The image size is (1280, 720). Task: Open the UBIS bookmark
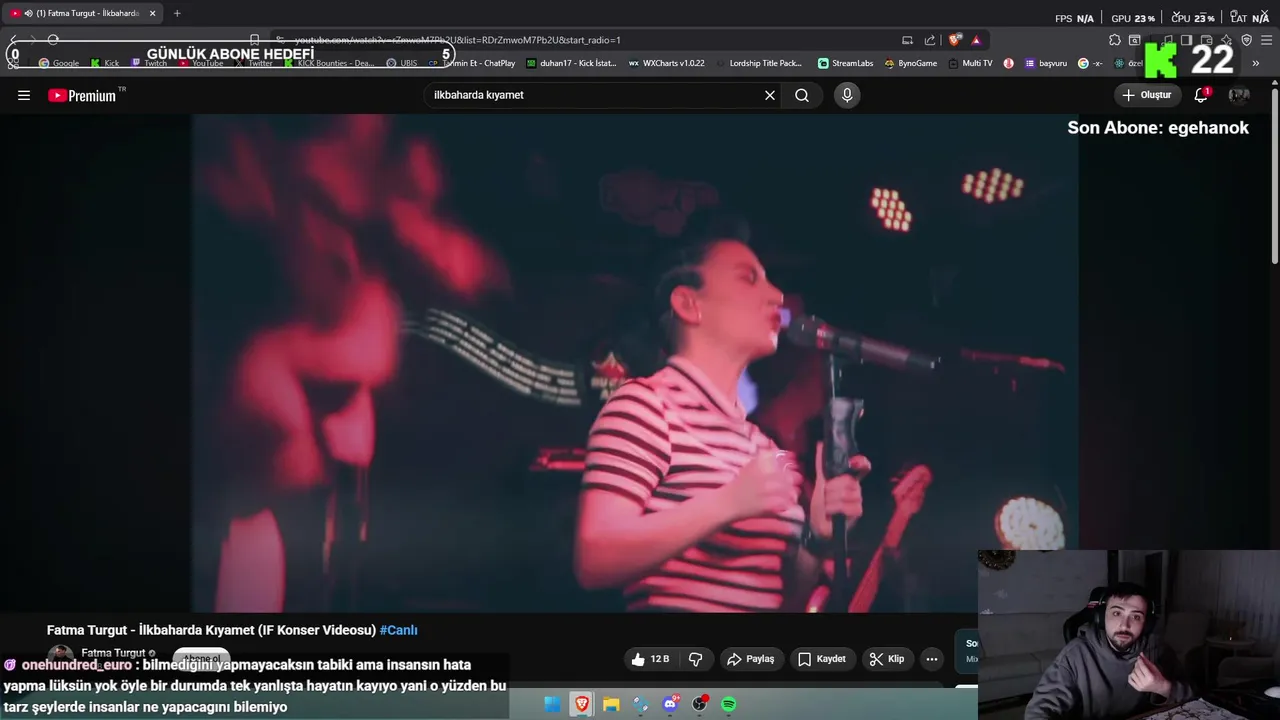tap(402, 63)
